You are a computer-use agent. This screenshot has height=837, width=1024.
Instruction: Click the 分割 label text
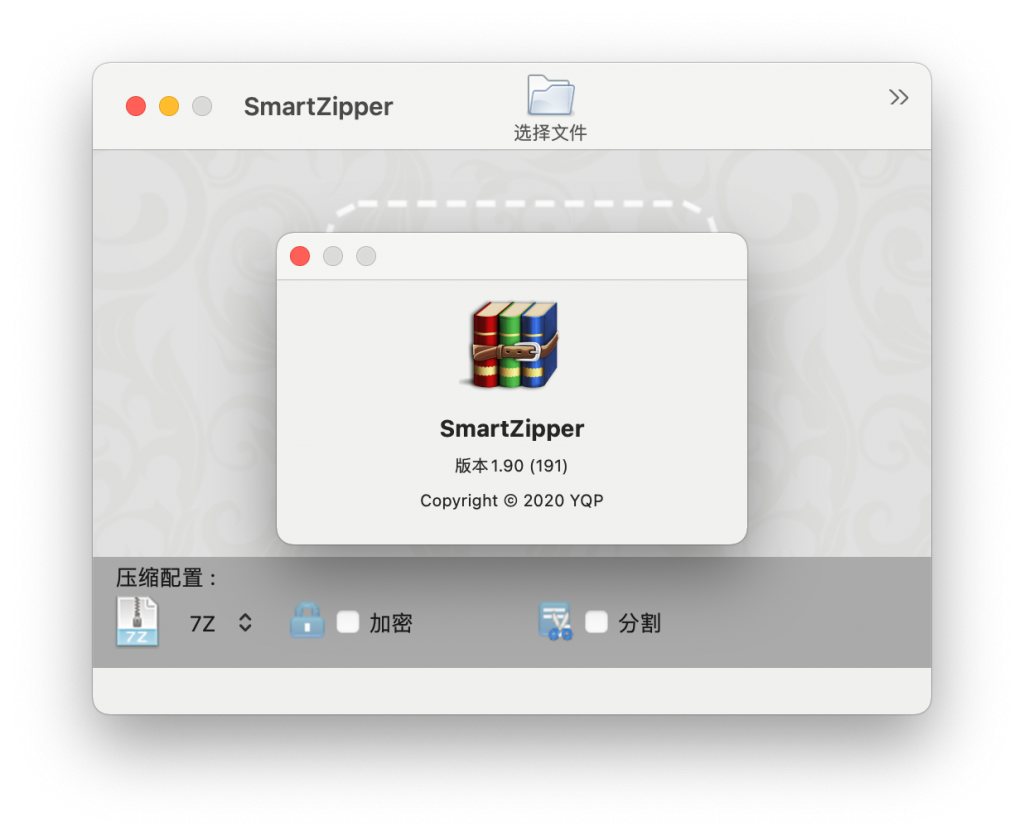pos(639,623)
